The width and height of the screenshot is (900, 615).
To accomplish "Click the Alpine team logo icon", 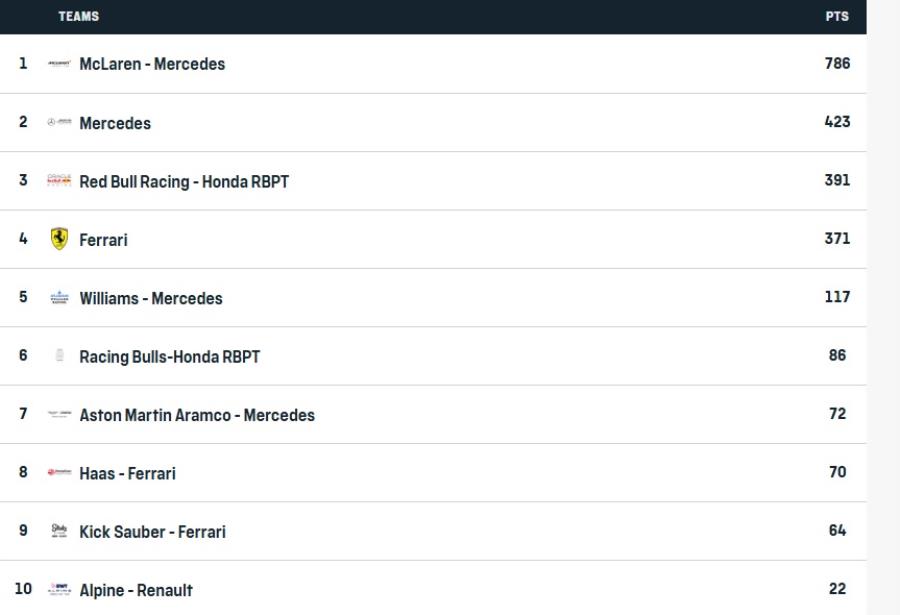I will point(59,590).
